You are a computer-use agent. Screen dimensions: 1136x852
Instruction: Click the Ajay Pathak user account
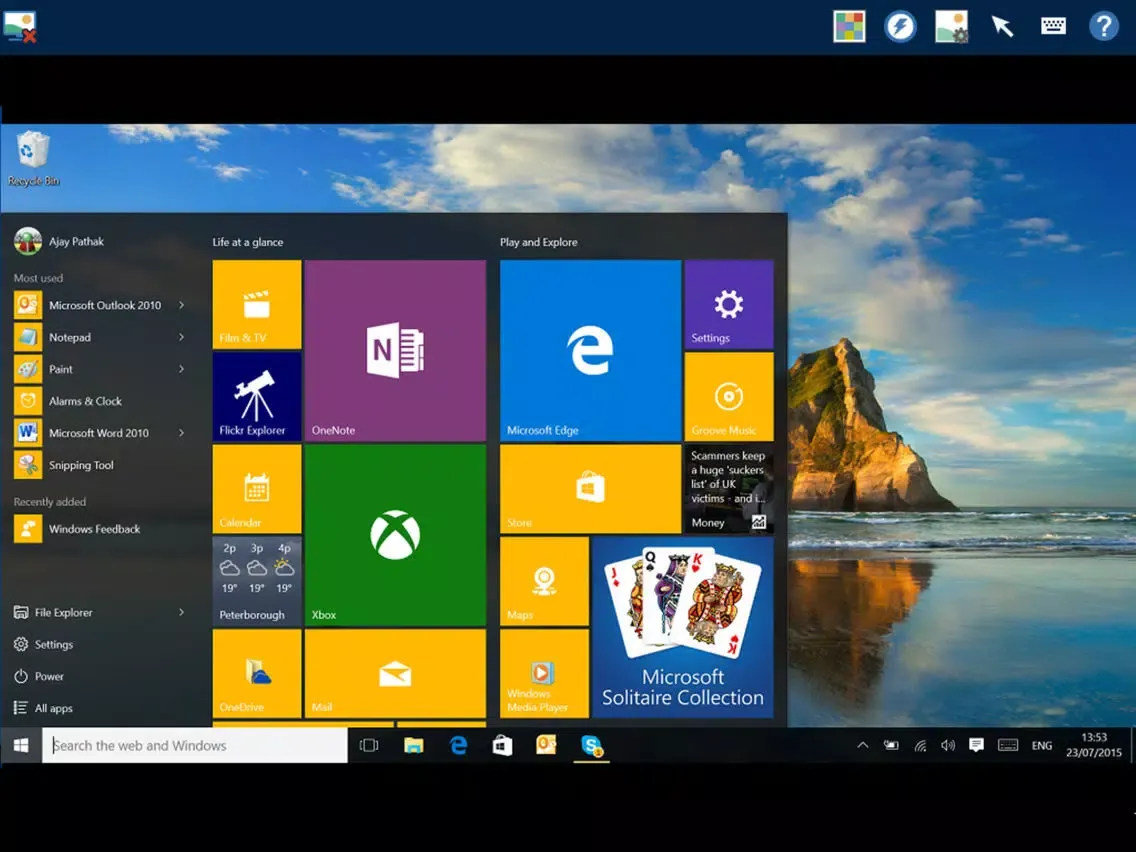tap(59, 241)
